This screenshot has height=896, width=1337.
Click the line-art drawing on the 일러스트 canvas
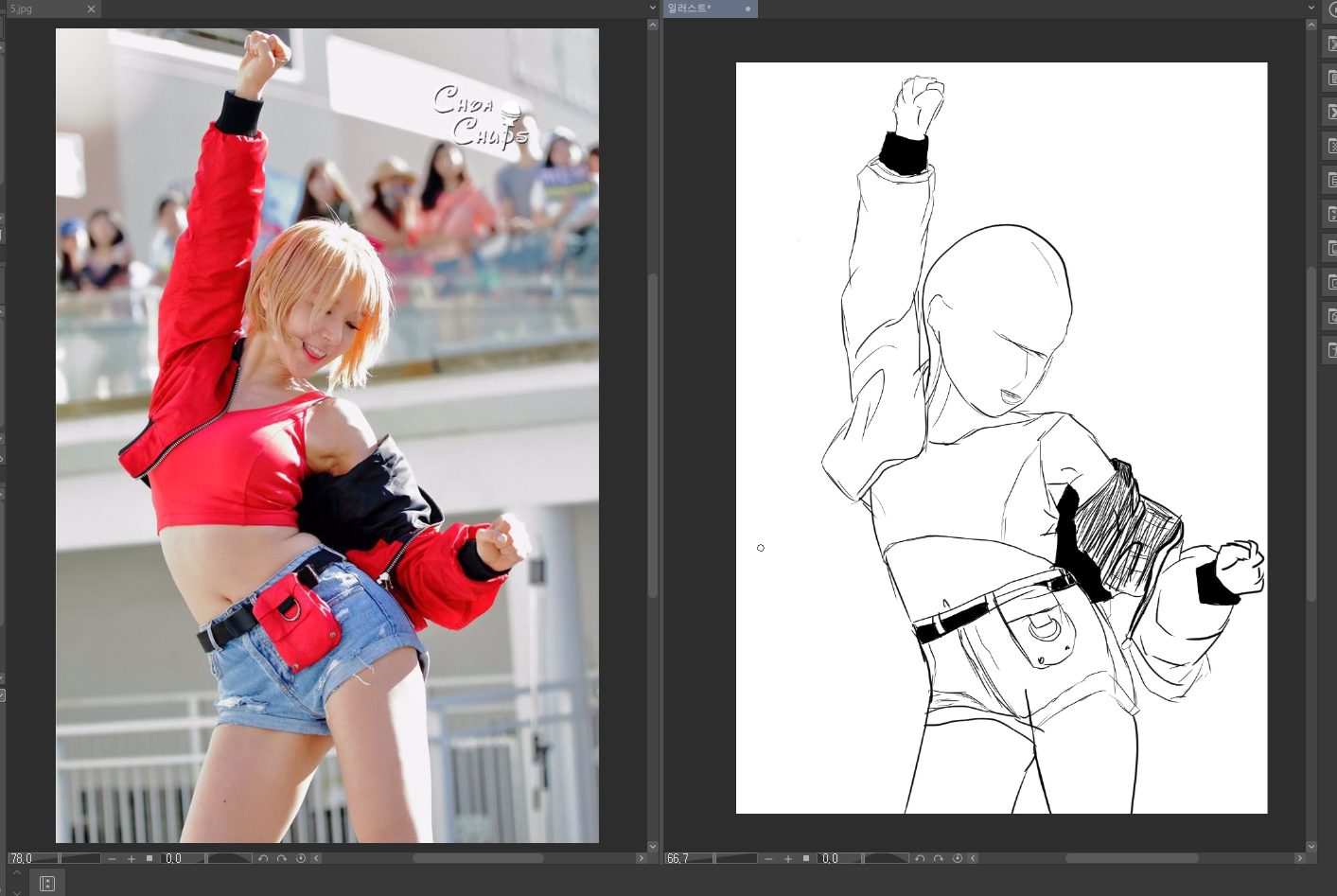pos(1002,438)
